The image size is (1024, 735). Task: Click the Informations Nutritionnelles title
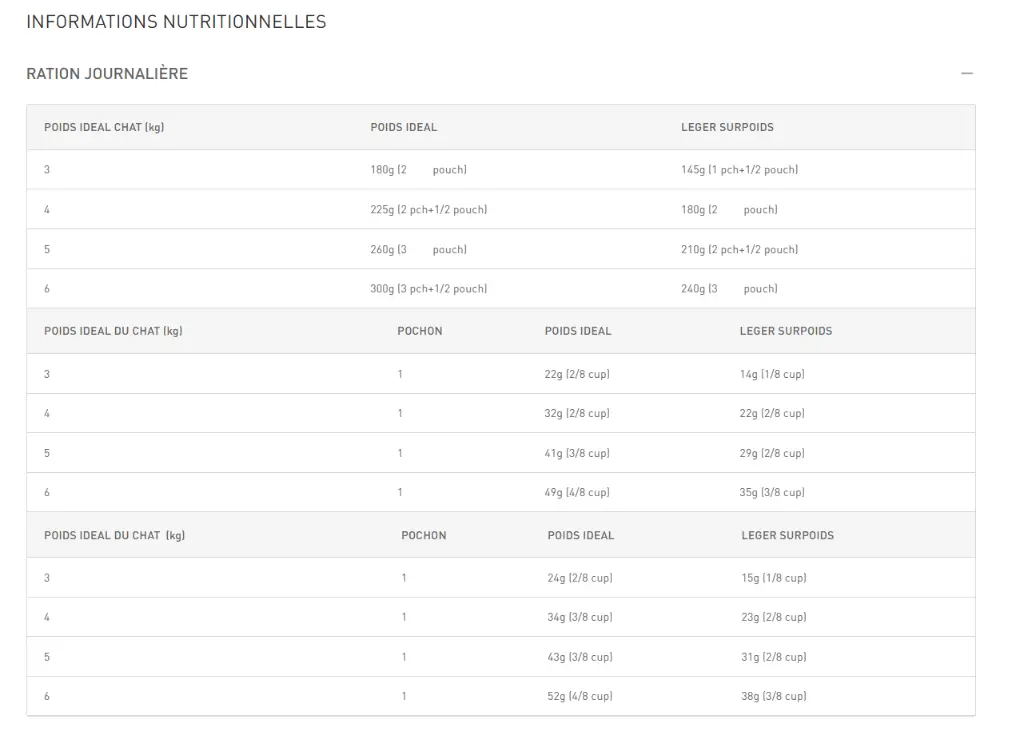tap(176, 22)
